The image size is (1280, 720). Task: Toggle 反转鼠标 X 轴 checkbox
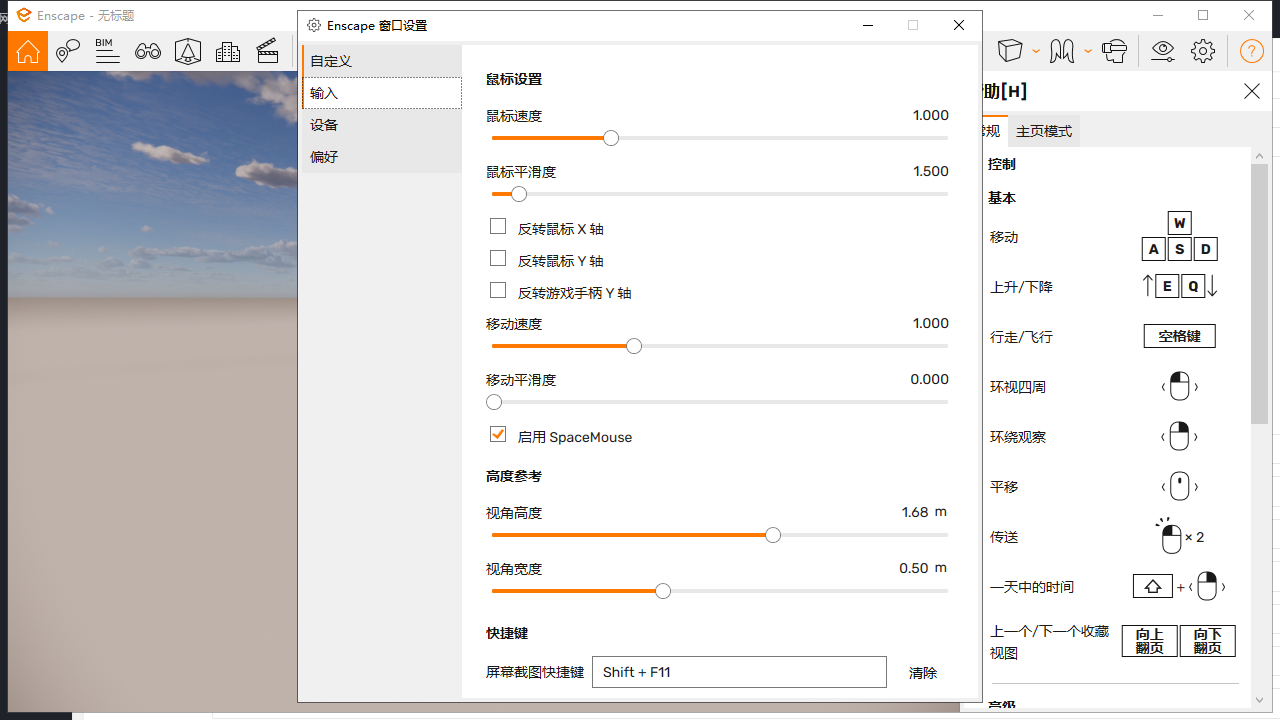498,227
